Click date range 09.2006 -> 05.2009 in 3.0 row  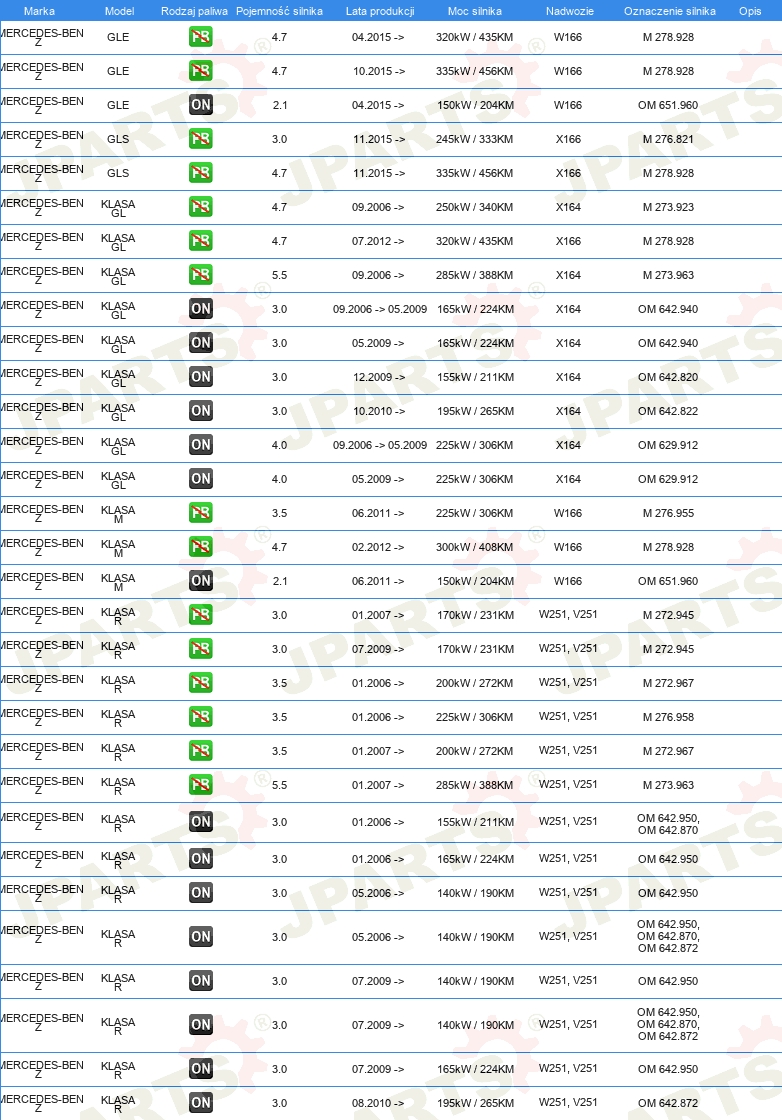tap(380, 309)
